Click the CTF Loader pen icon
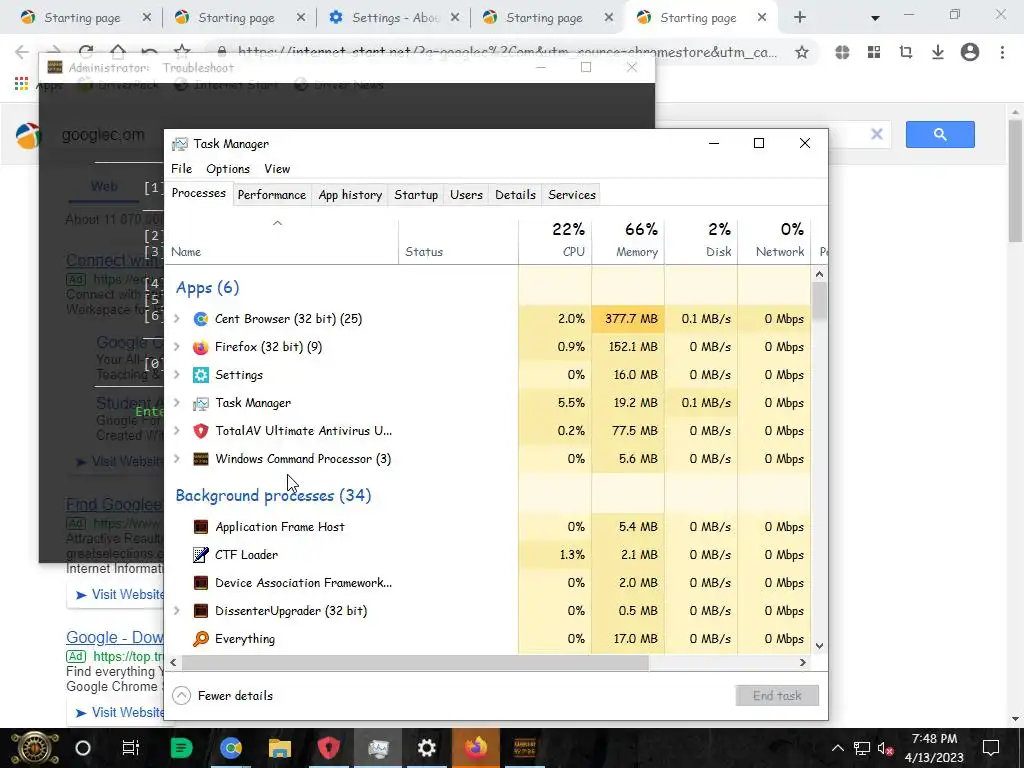Screen dimensions: 1024x768 pyautogui.click(x=200, y=555)
